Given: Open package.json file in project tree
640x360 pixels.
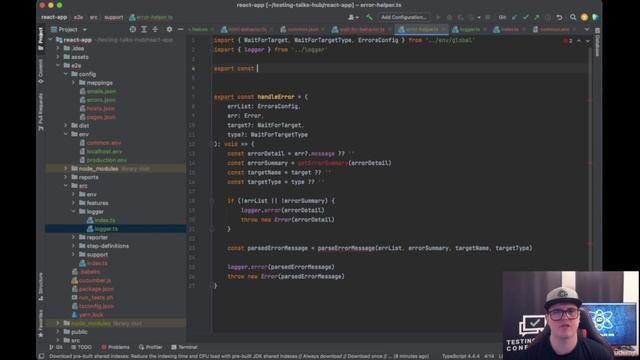Looking at the screenshot, I should click(96, 289).
